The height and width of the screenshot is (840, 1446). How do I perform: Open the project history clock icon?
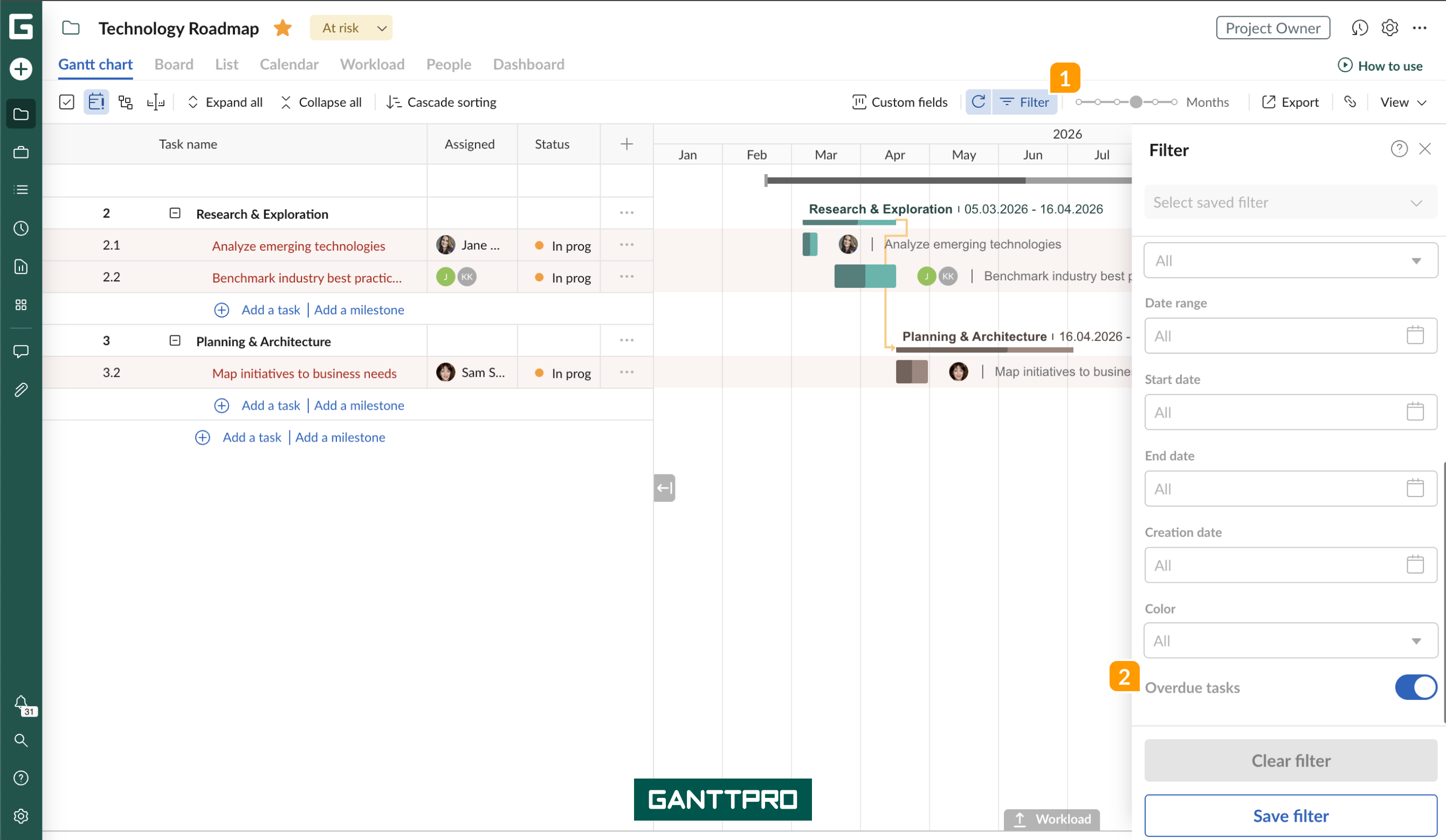(1359, 27)
